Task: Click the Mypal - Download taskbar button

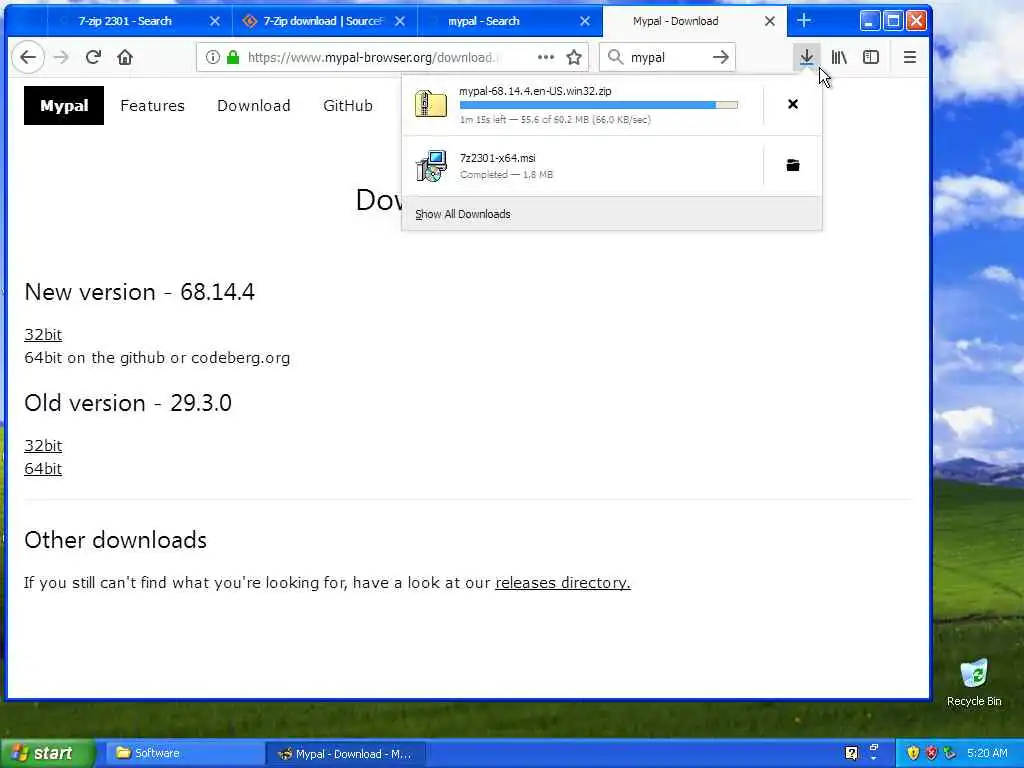Action: click(346, 754)
